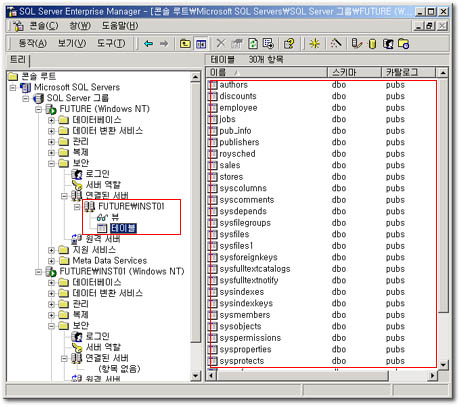Collapse the SQL Server 그룹 node
Screen dimensions: 460x406
(26, 99)
